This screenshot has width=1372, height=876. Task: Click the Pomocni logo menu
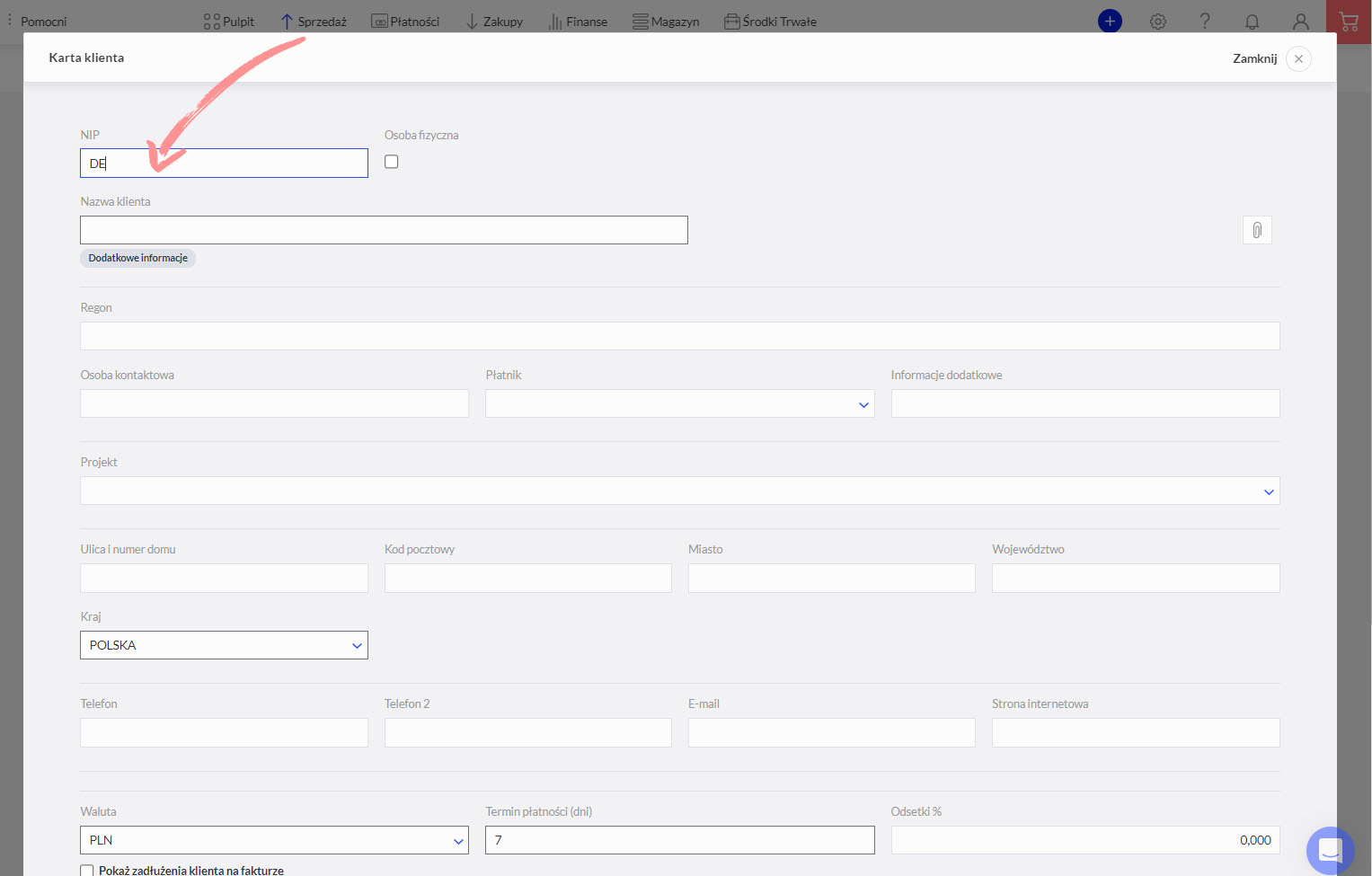[x=37, y=22]
